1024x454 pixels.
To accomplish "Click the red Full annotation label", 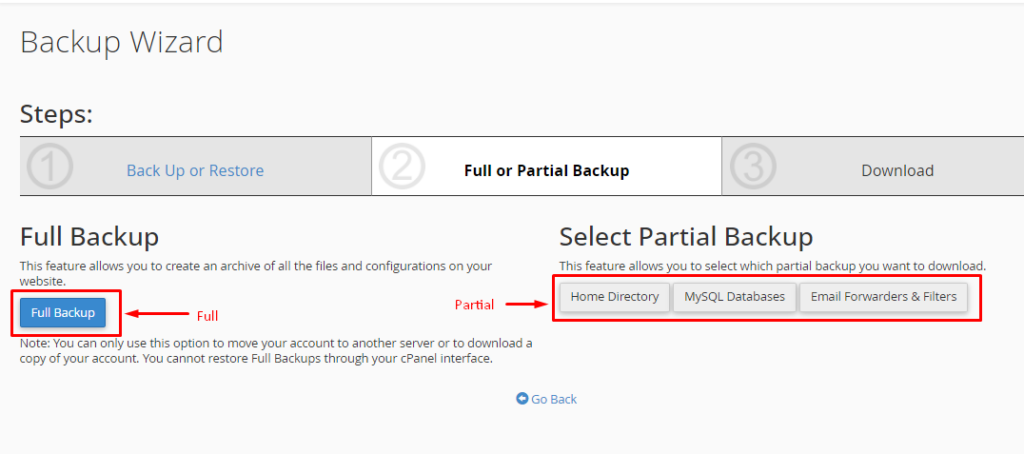I will pyautogui.click(x=207, y=316).
